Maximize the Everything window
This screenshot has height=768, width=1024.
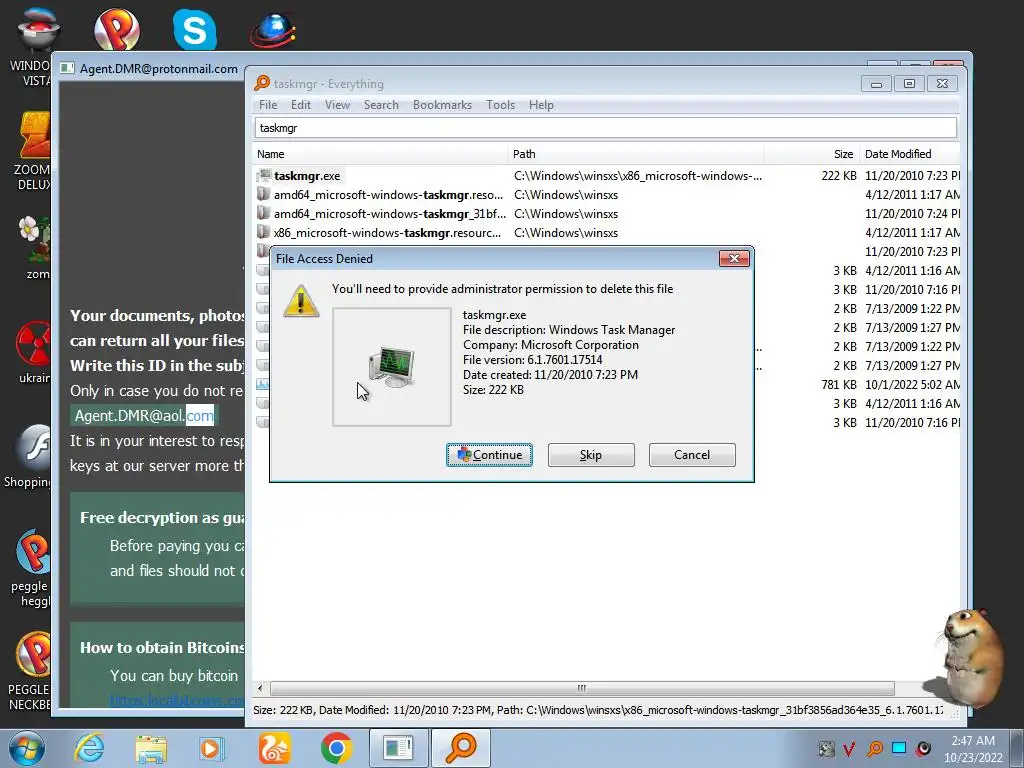point(909,84)
